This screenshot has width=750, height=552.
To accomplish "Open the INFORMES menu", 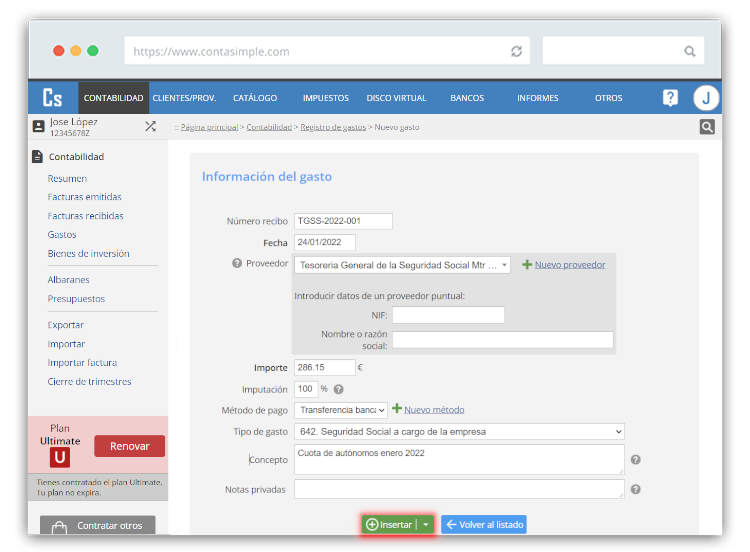I will 538,98.
